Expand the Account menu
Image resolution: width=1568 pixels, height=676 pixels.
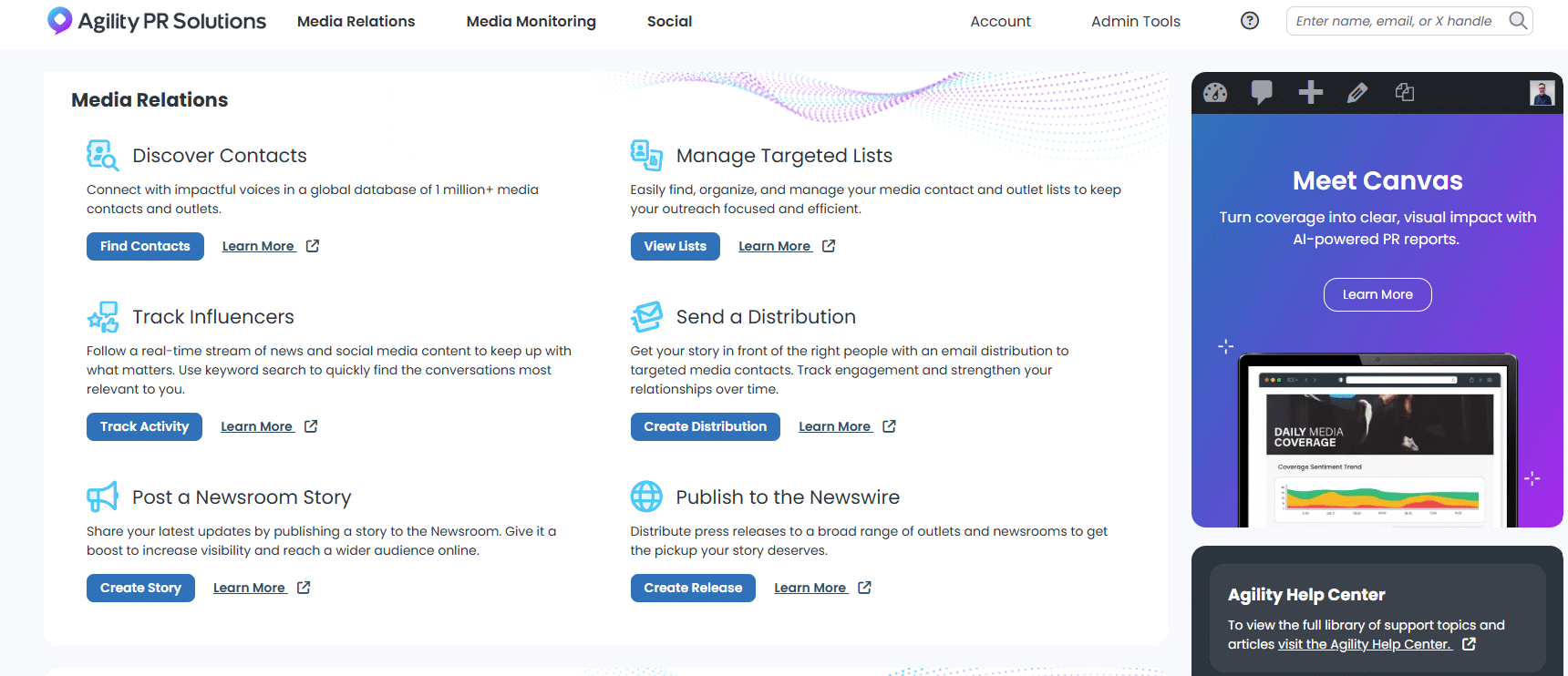pos(1000,21)
